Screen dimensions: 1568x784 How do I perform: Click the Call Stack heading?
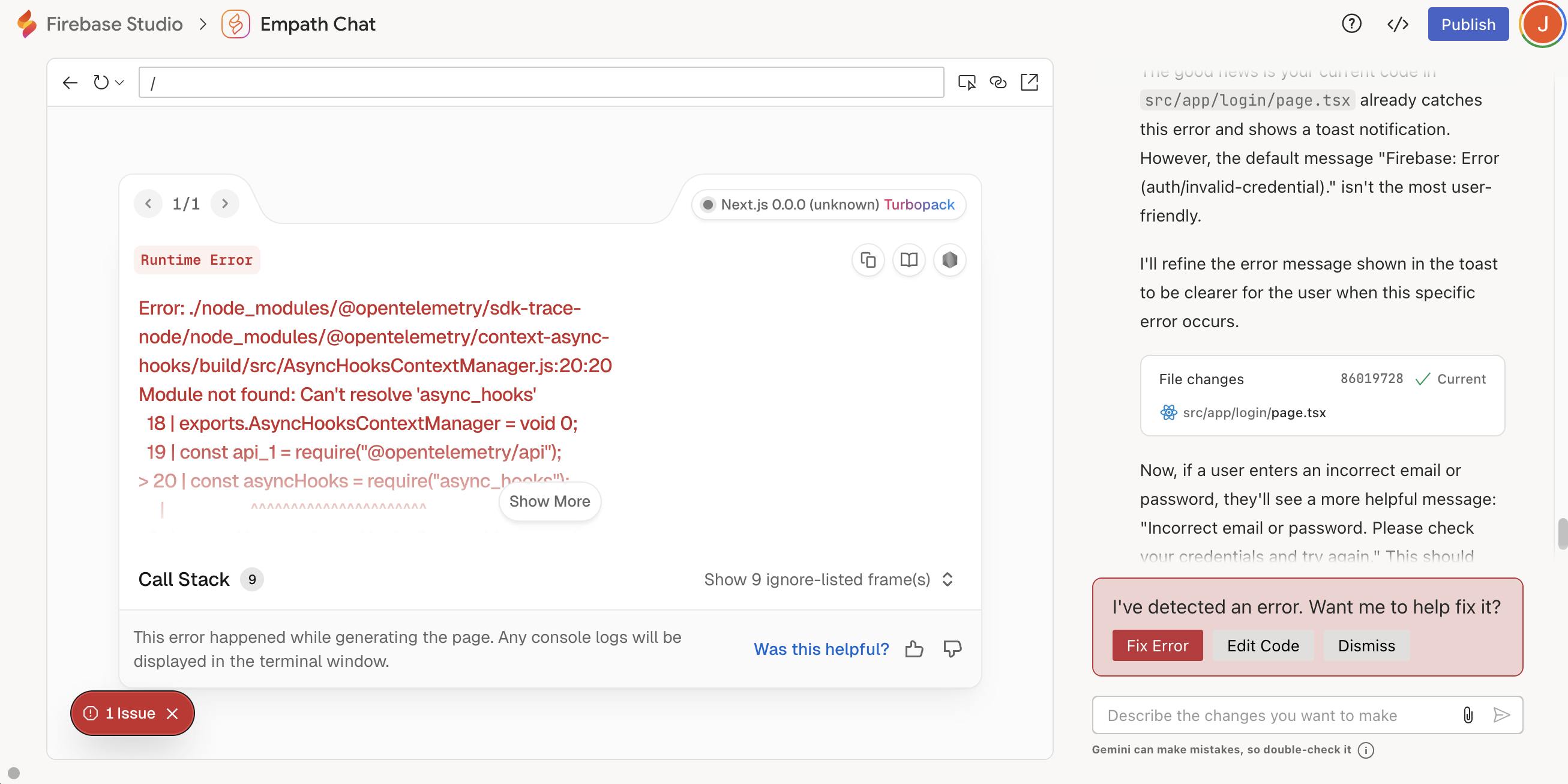point(184,579)
